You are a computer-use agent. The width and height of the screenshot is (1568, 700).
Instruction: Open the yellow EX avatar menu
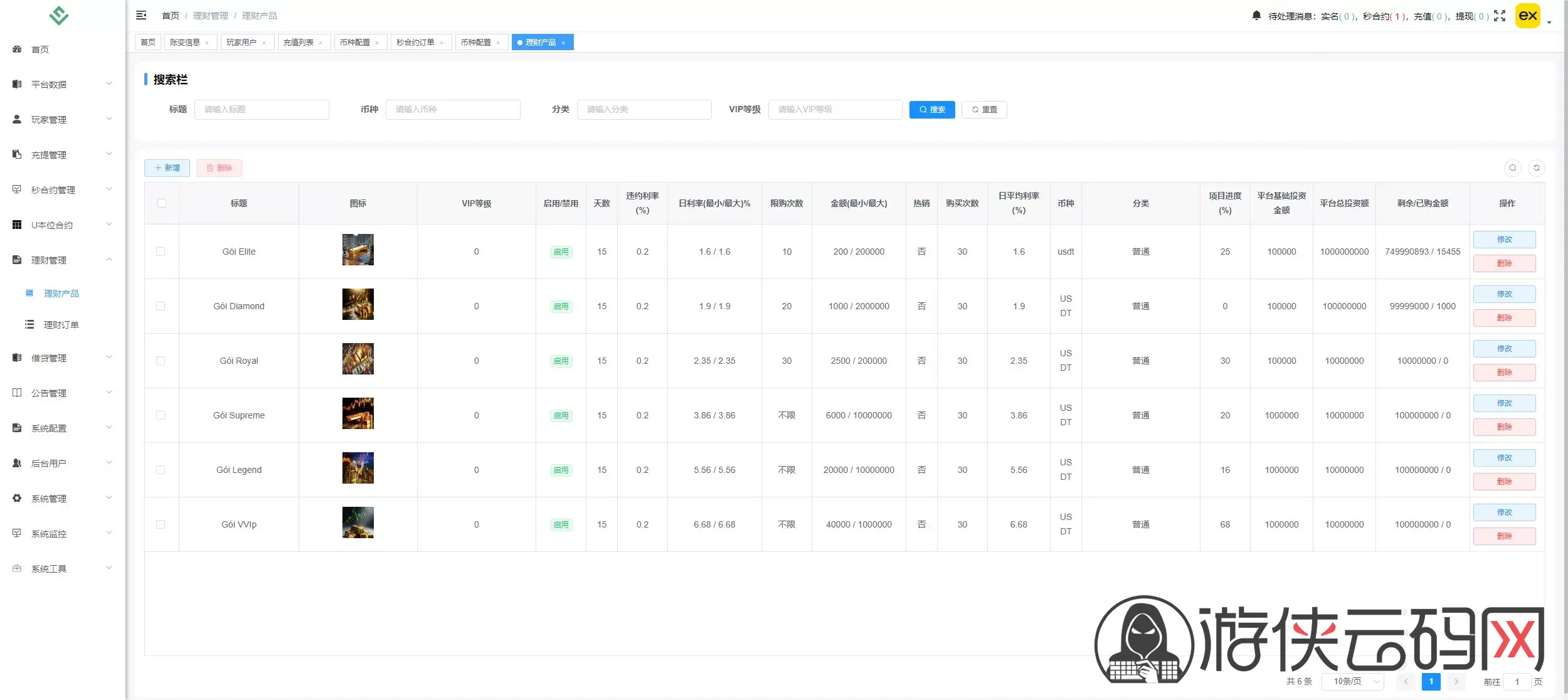coord(1527,16)
